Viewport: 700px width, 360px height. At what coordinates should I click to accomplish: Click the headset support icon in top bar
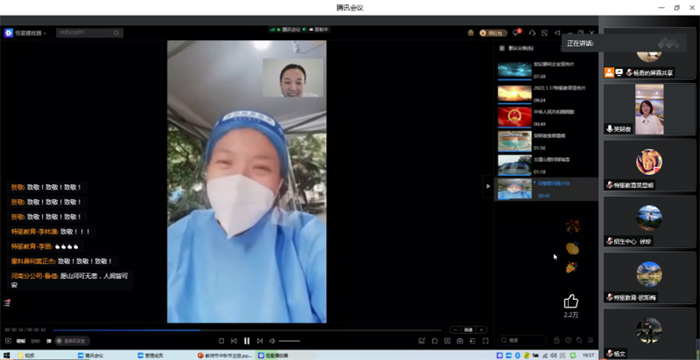[532, 33]
